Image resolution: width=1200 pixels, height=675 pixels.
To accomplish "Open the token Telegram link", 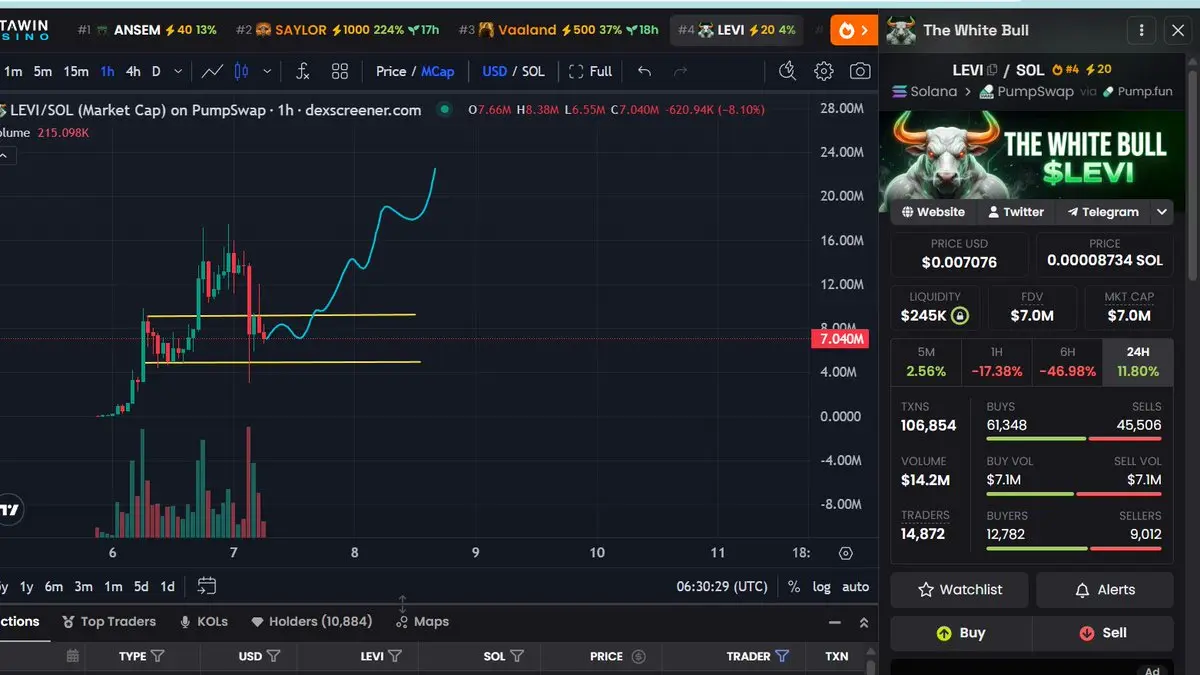I will coord(1102,212).
